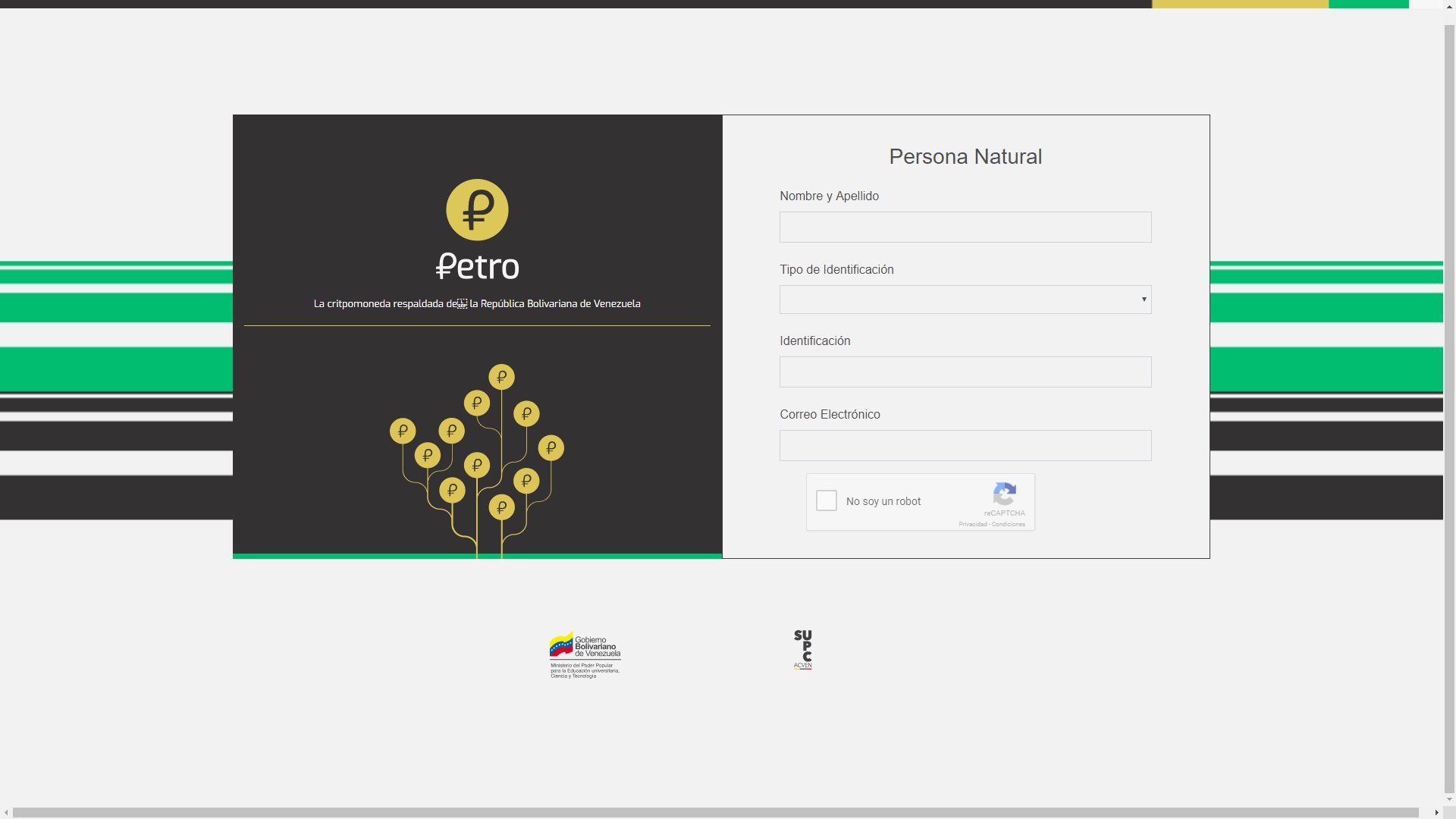Focus the Correo Electrónico input field

[x=965, y=445]
